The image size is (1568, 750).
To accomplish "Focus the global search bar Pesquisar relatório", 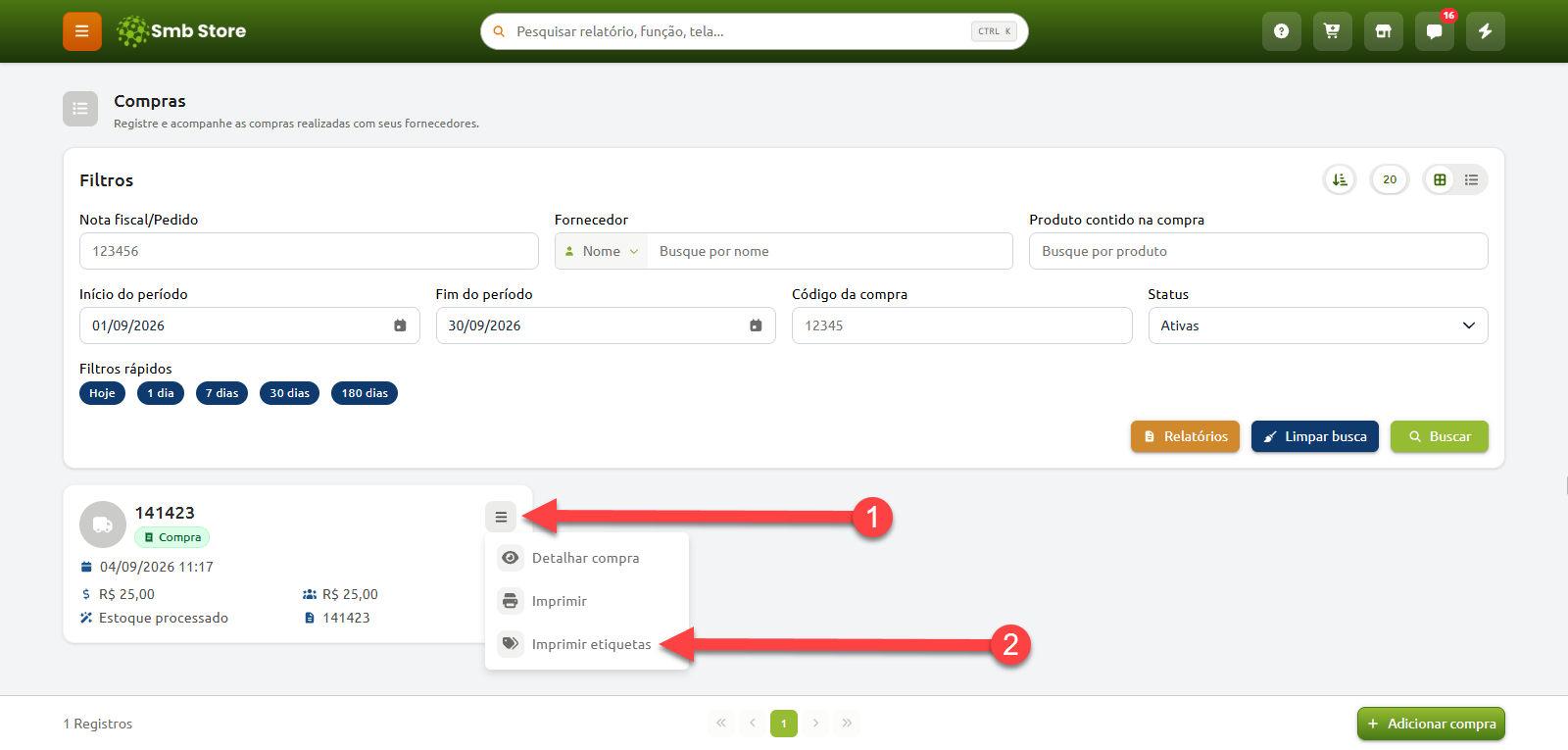I will 755,31.
